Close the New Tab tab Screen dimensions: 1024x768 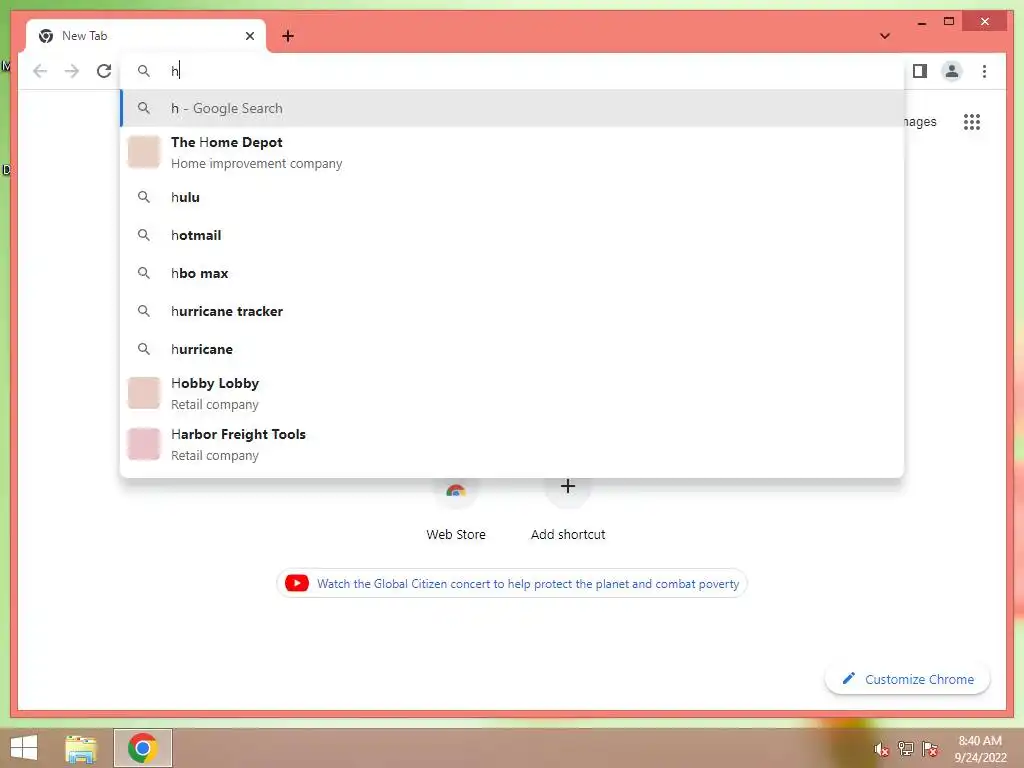[x=250, y=36]
